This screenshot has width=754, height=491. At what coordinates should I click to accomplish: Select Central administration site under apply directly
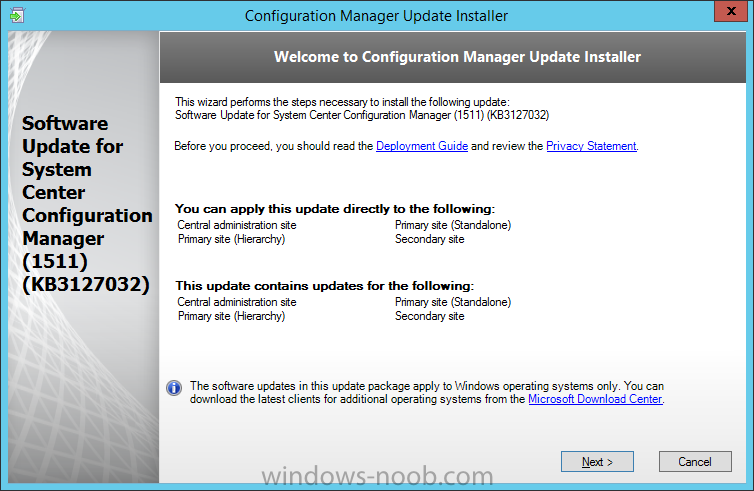[237, 225]
